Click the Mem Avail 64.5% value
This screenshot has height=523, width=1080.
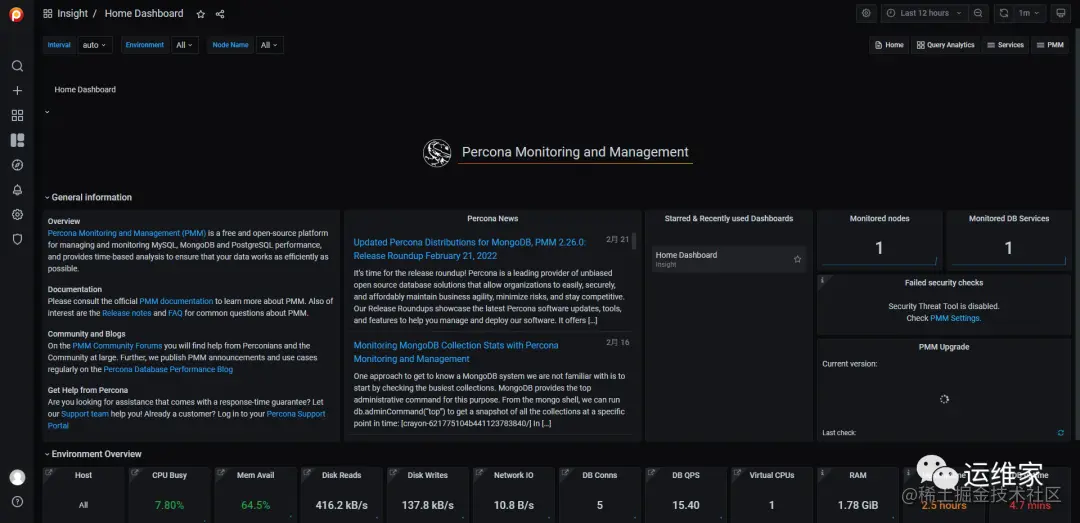(x=256, y=505)
